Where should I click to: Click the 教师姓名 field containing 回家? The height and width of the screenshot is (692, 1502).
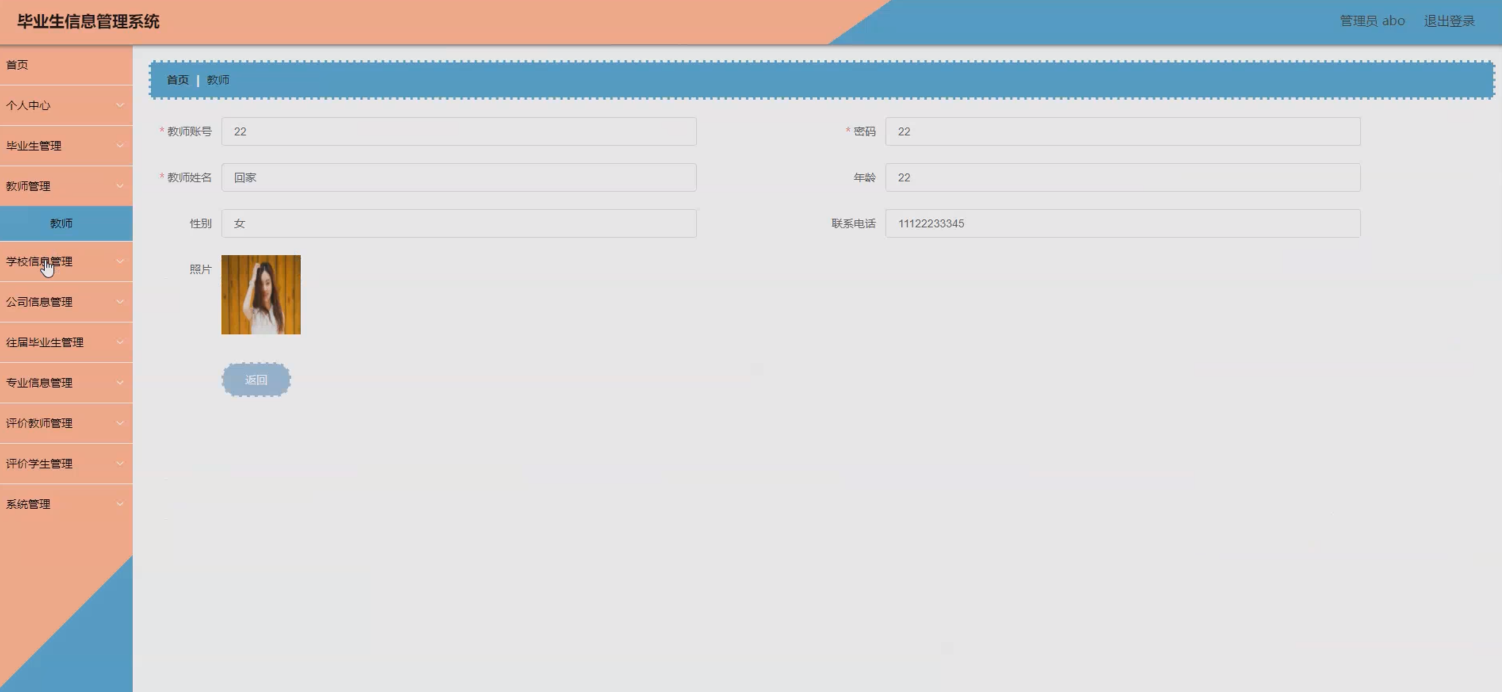pos(459,178)
